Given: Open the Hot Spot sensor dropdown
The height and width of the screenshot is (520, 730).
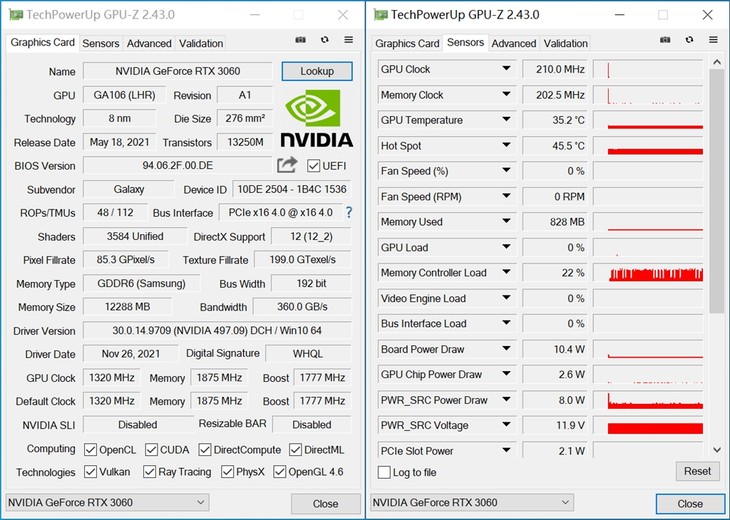Looking at the screenshot, I should point(506,145).
